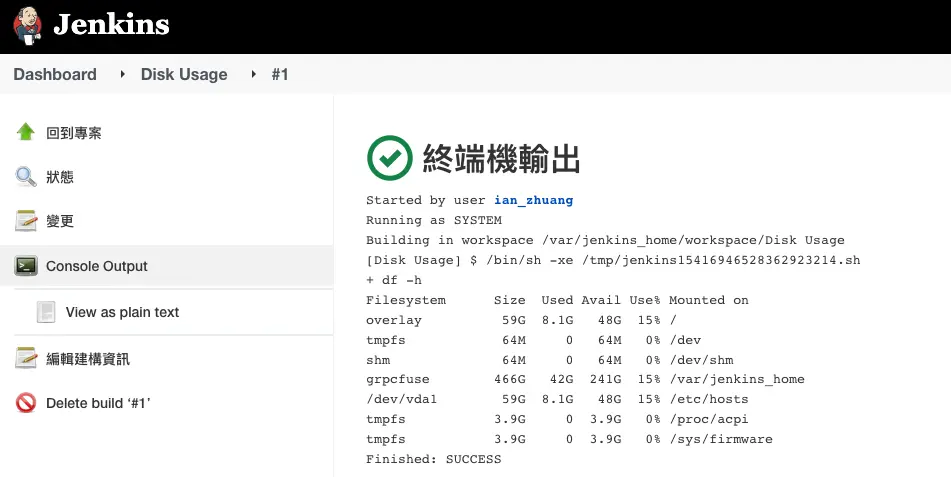
Task: Open the 狀態 status page
Action: (x=60, y=177)
